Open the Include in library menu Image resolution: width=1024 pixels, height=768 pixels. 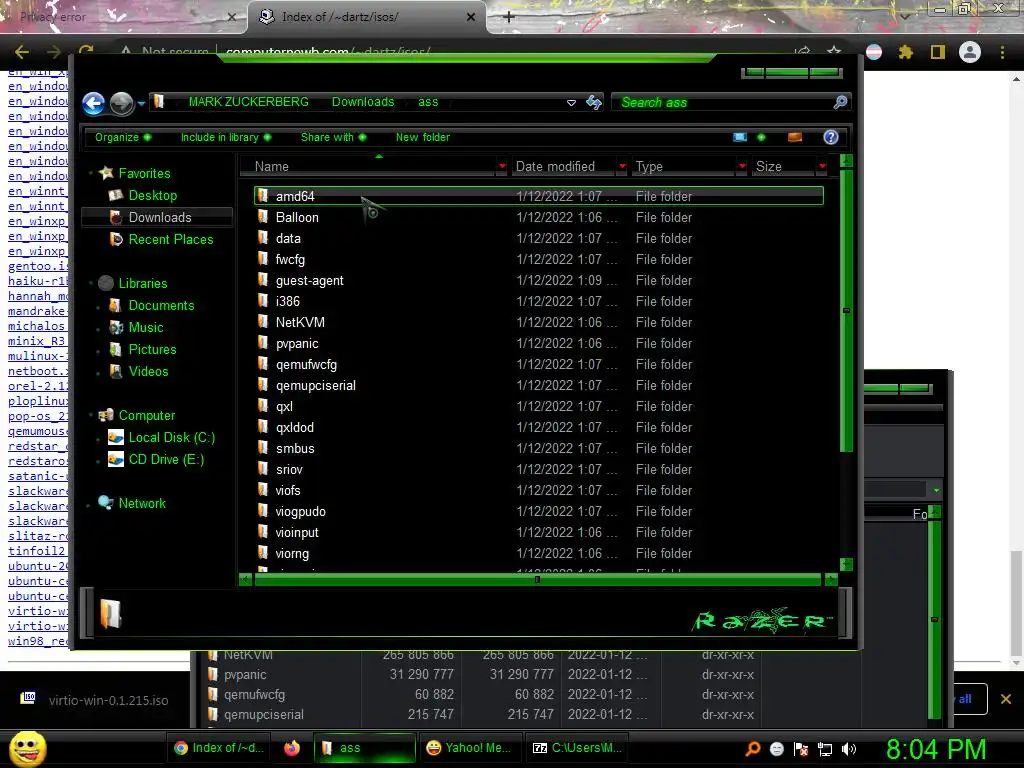(225, 137)
